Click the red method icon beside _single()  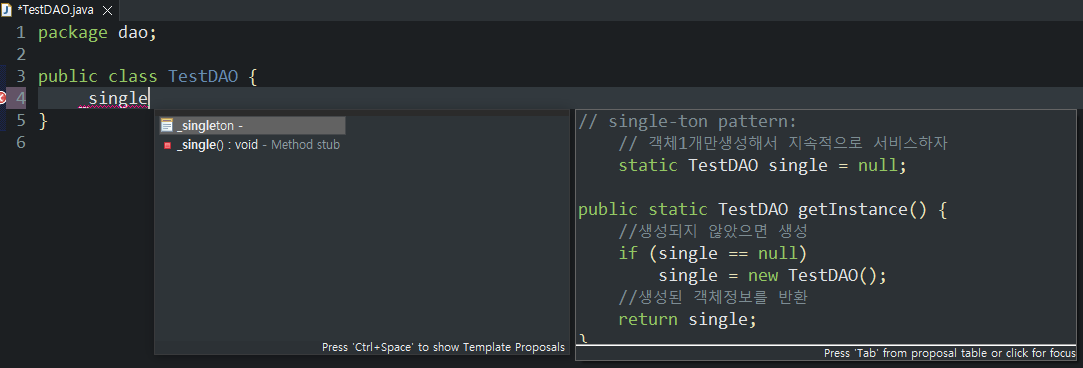pos(166,145)
